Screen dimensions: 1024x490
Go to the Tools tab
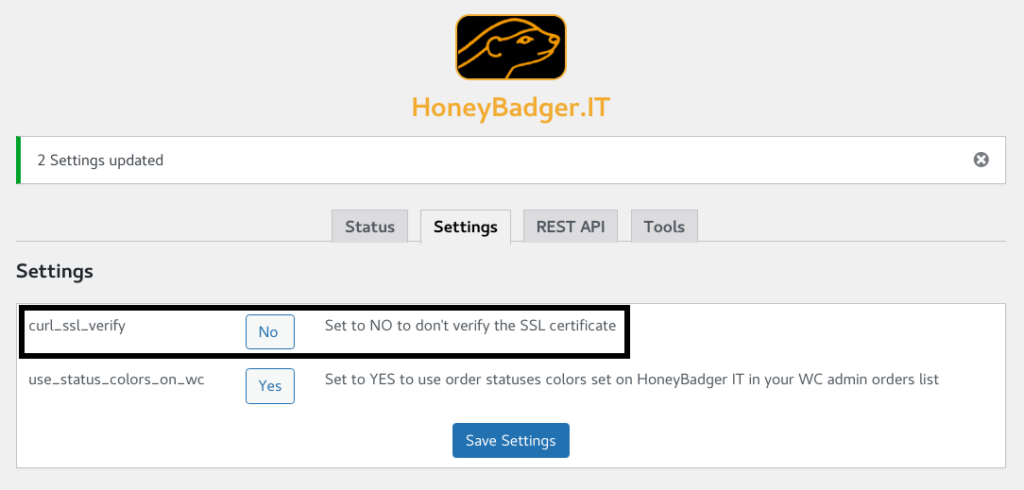click(x=664, y=227)
